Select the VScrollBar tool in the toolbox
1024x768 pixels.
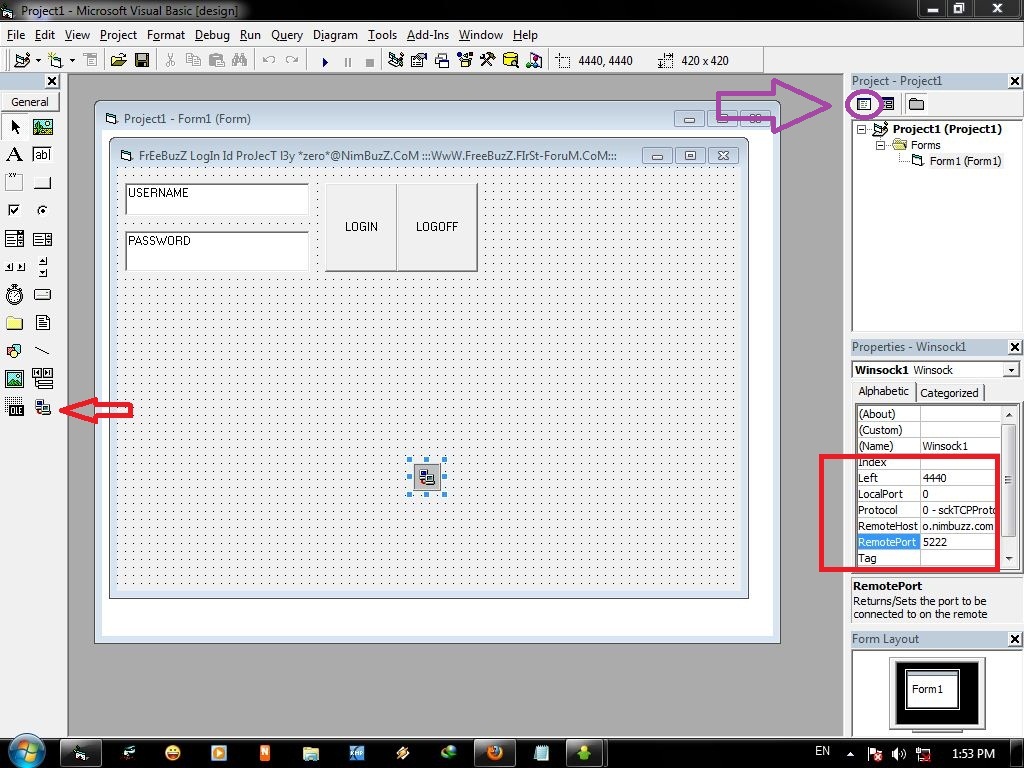click(42, 266)
